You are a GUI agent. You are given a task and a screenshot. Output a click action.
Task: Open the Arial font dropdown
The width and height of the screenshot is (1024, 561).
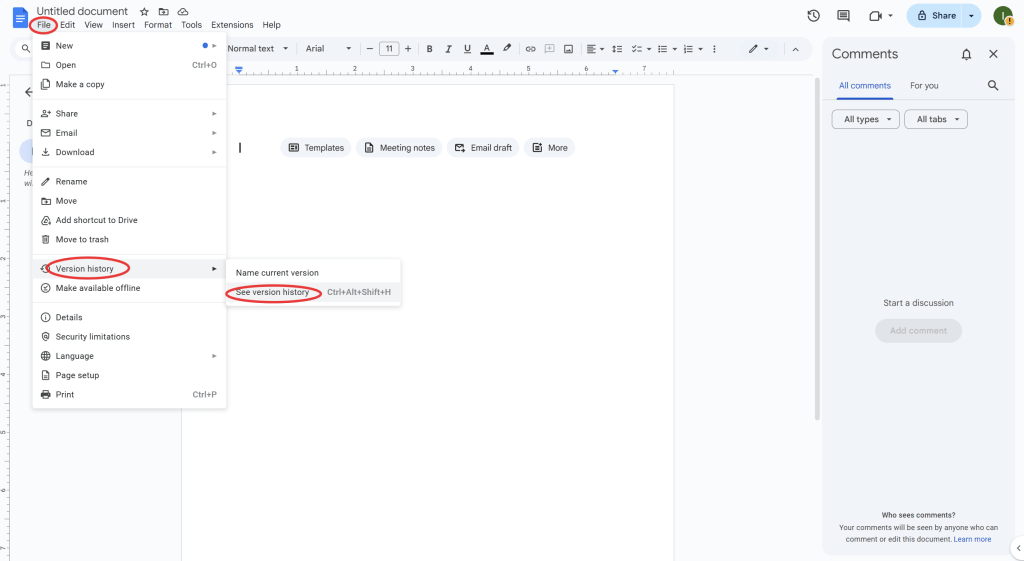pos(328,49)
